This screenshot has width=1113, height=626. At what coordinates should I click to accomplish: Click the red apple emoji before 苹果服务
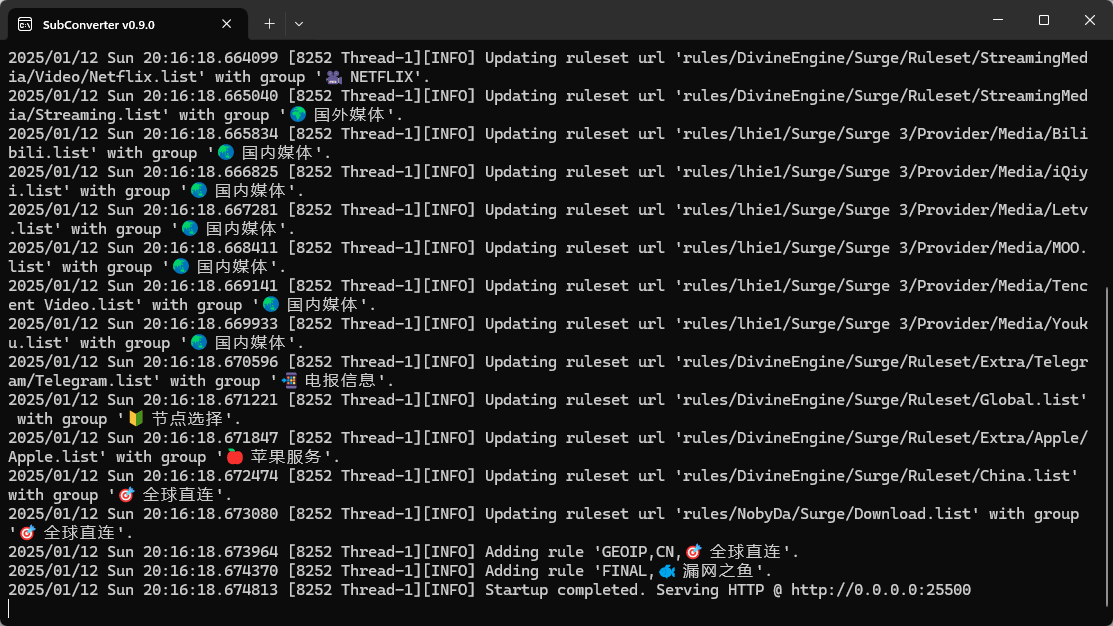(x=235, y=456)
